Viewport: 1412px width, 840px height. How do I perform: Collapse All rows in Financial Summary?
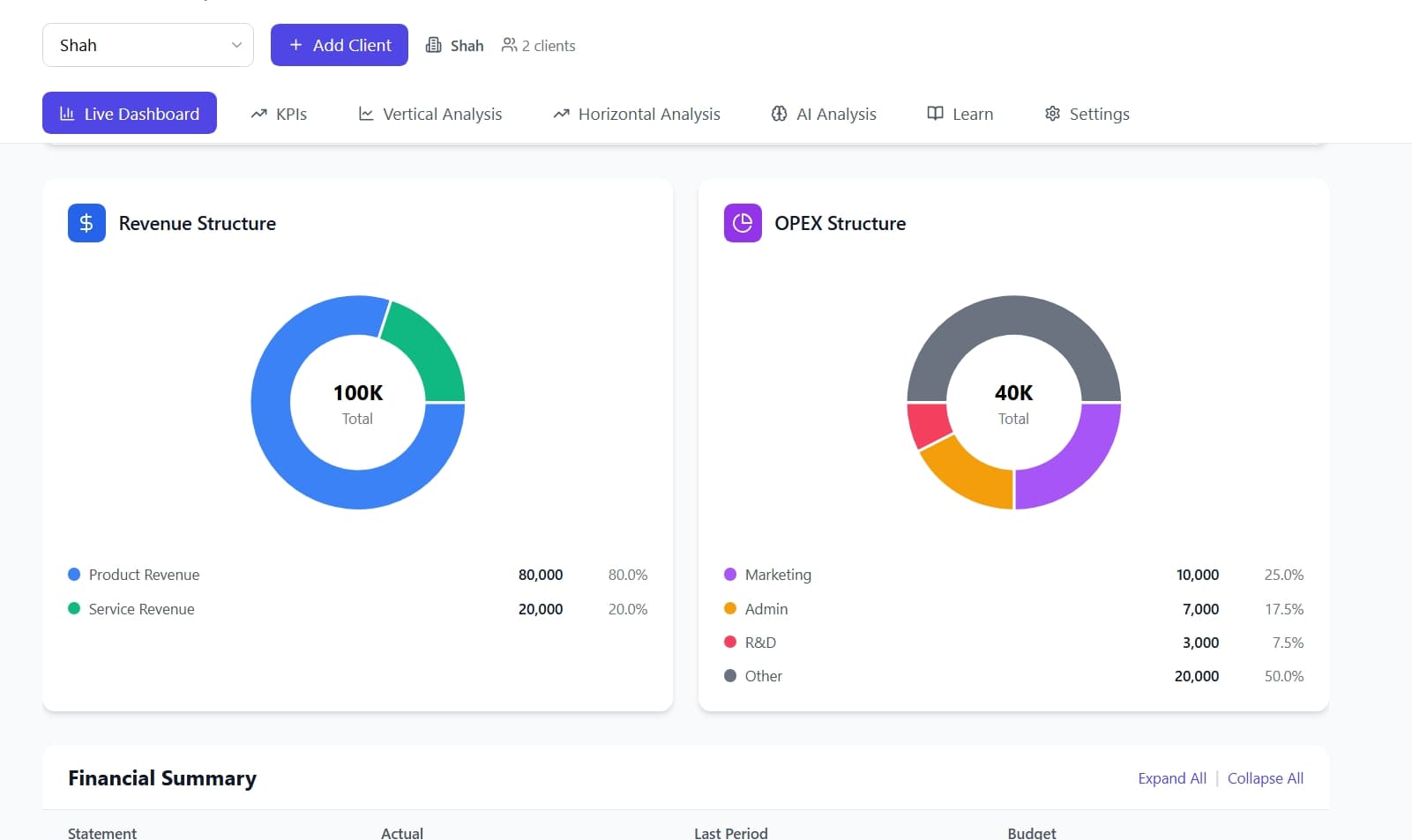click(1266, 778)
